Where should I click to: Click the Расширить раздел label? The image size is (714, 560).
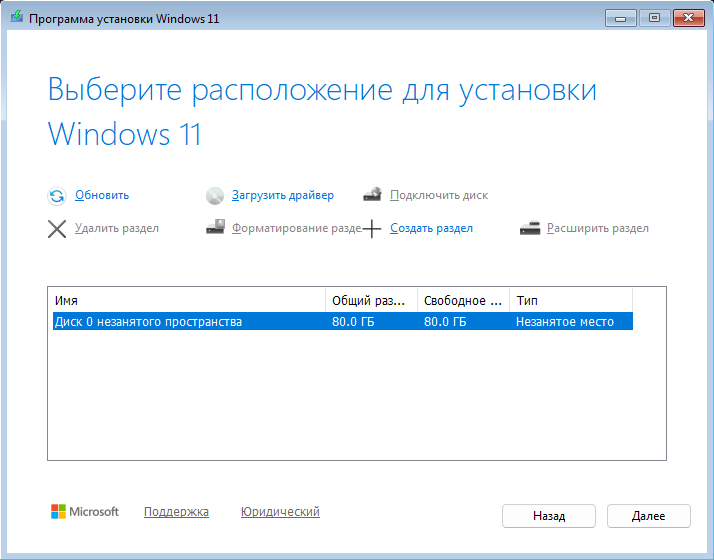[598, 228]
